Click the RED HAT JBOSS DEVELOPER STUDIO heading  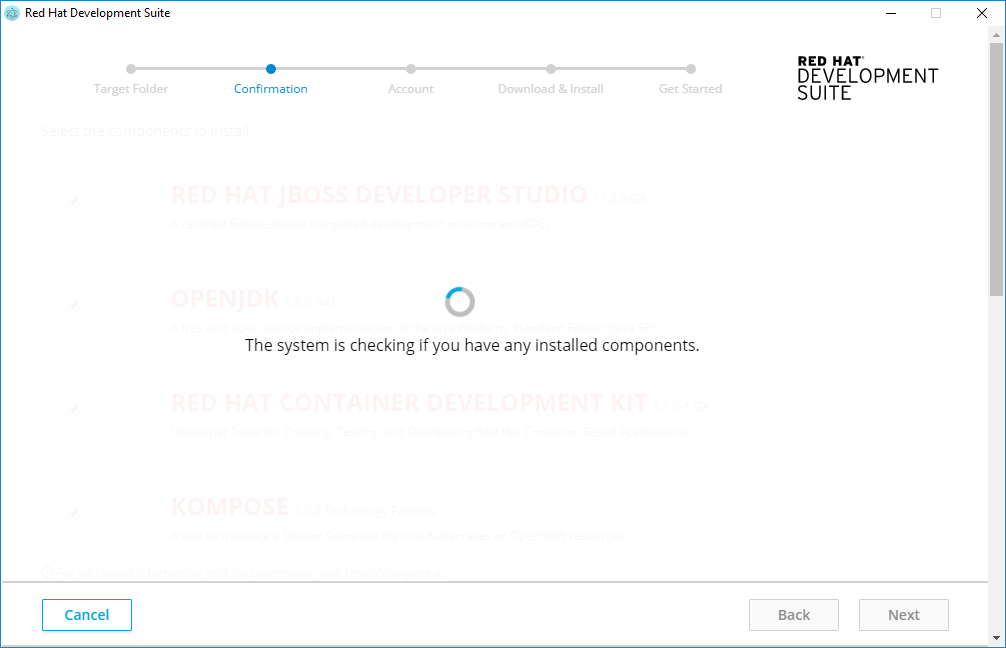[x=379, y=194]
